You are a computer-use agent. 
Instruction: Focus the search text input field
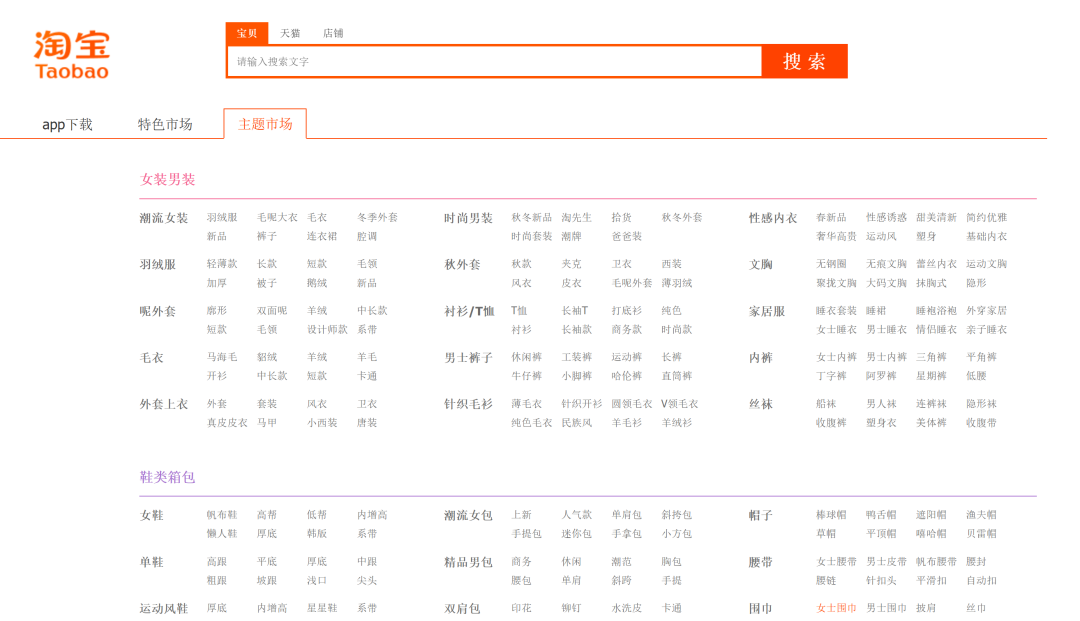point(494,62)
